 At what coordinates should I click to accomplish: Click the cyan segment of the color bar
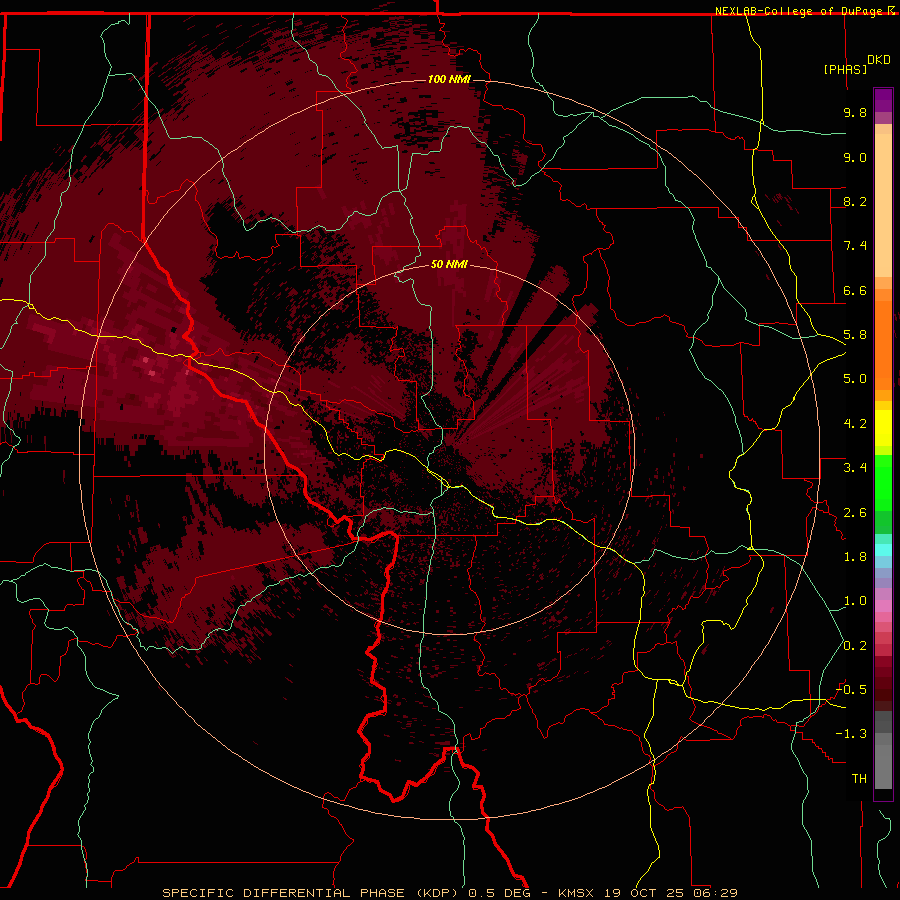tap(883, 550)
